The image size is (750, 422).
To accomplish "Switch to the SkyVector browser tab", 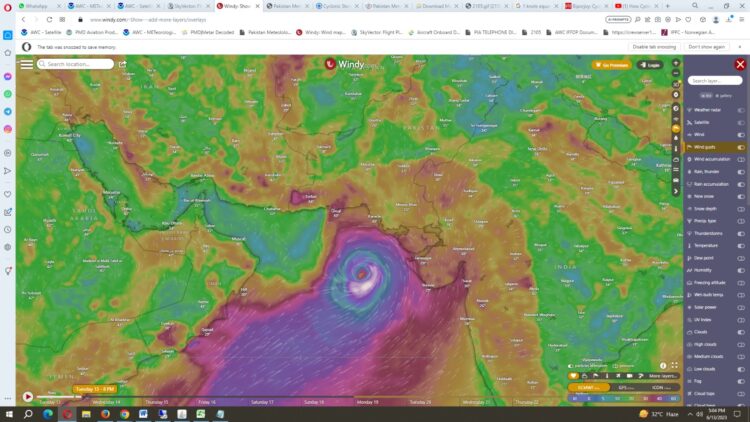I will coord(187,6).
